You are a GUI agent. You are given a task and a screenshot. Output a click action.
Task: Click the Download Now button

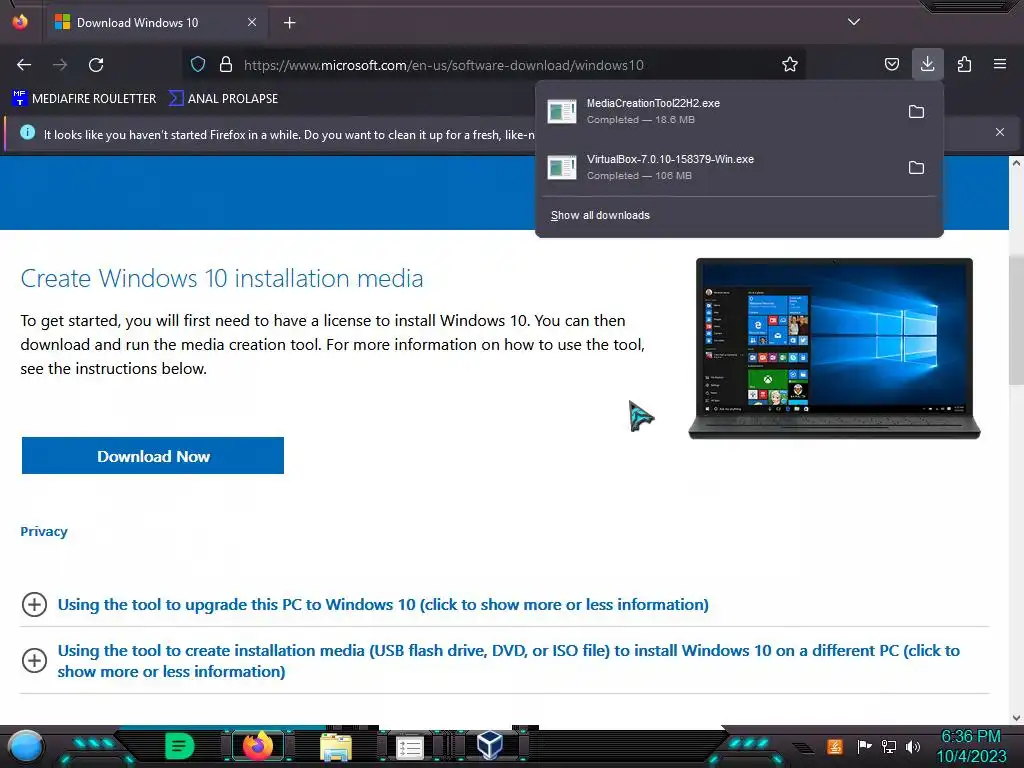[153, 456]
